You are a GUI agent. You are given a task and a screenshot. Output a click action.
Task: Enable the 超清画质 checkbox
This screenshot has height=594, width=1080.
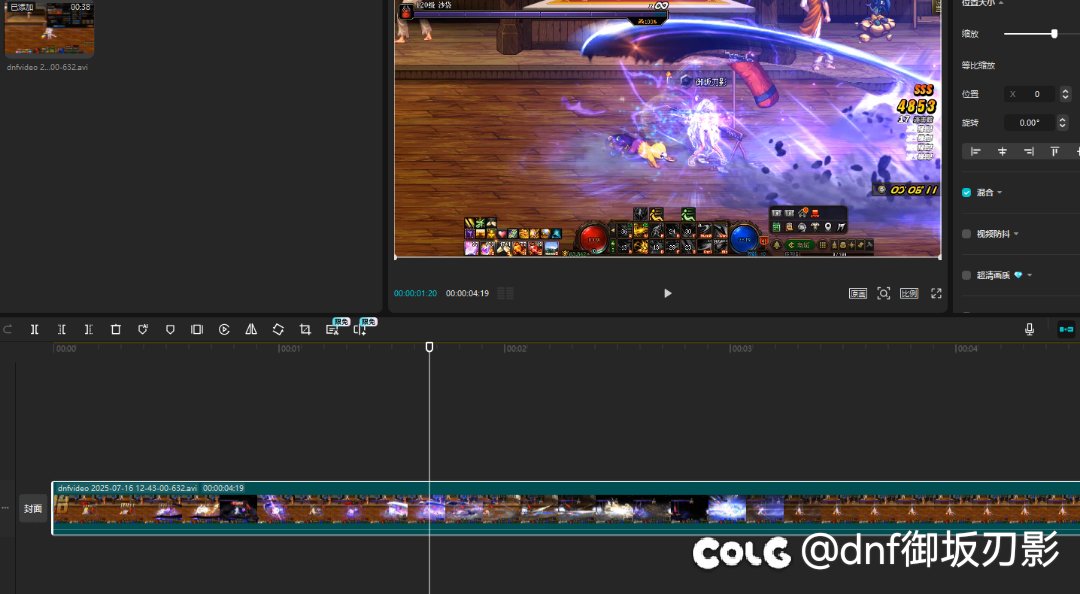click(966, 276)
